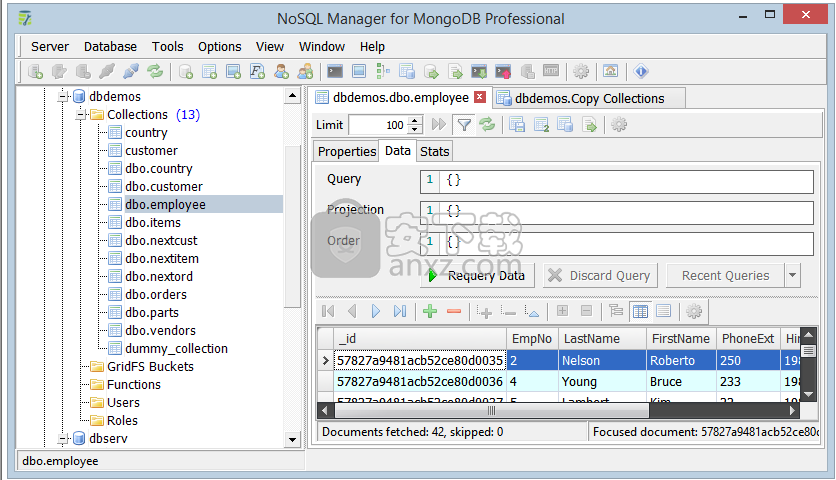Click the Discard Query button
The image size is (836, 480).
point(600,276)
